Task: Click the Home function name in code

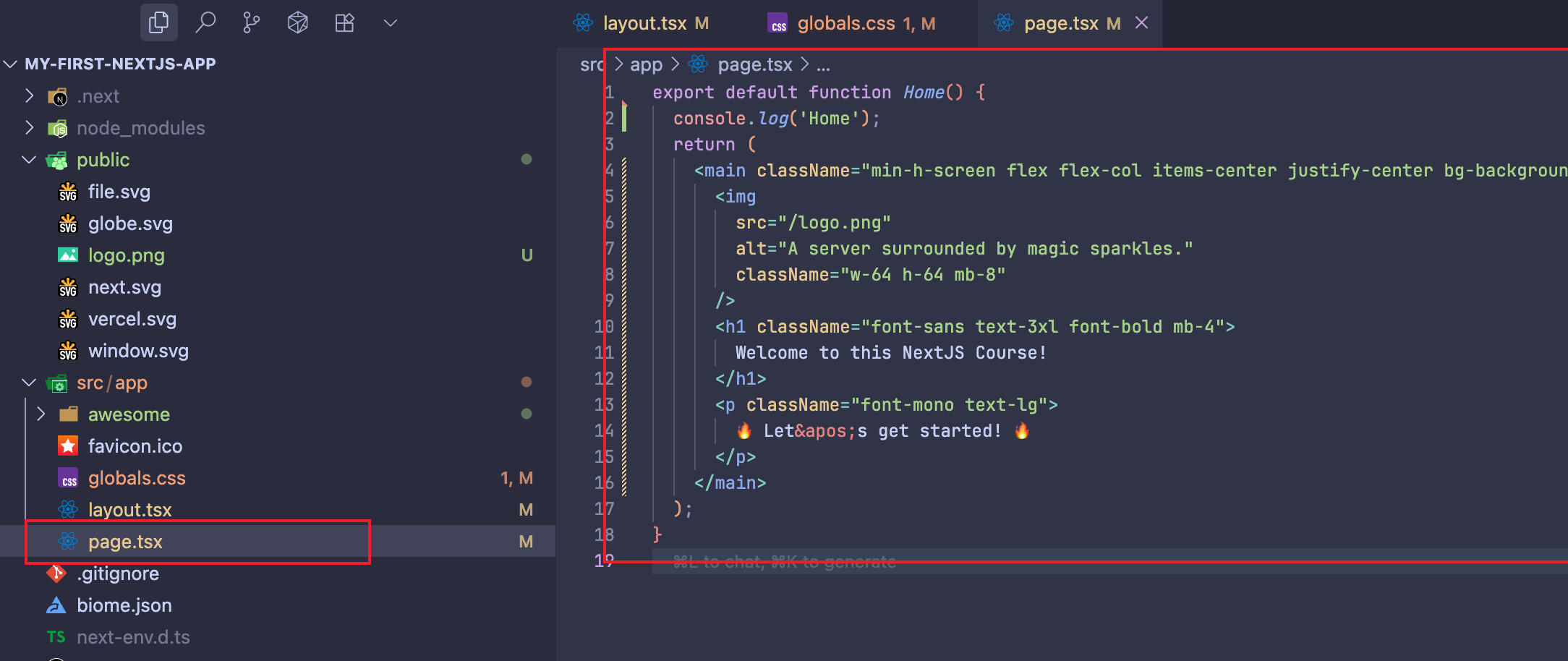Action: [924, 93]
